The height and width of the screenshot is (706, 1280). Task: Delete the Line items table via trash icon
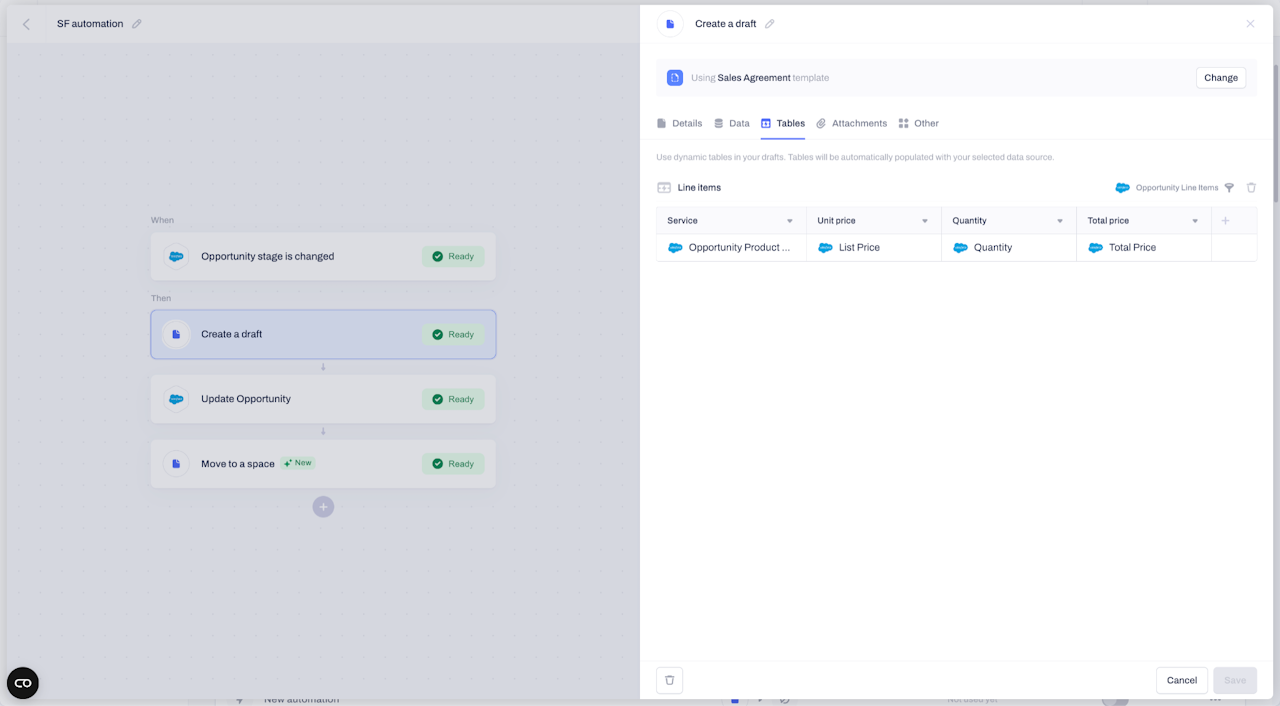tap(1251, 188)
